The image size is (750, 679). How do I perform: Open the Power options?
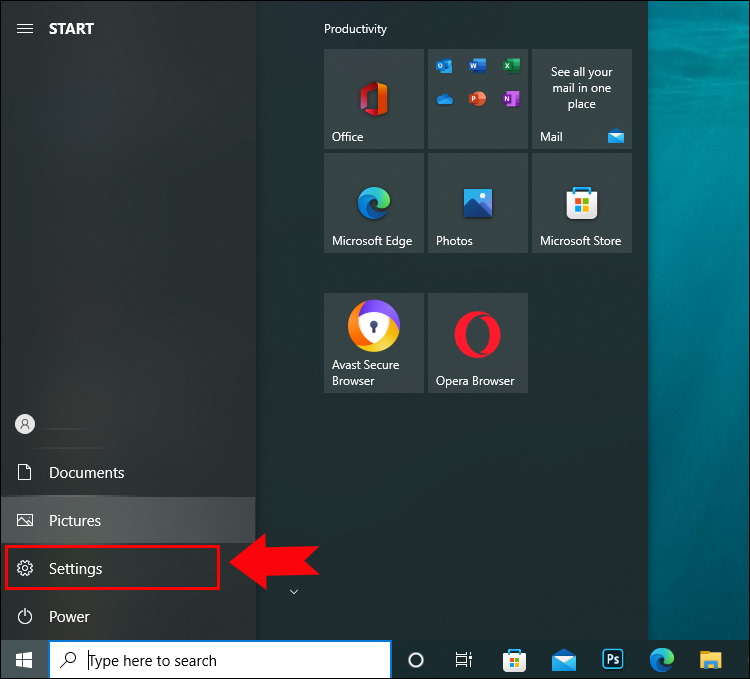[x=128, y=616]
